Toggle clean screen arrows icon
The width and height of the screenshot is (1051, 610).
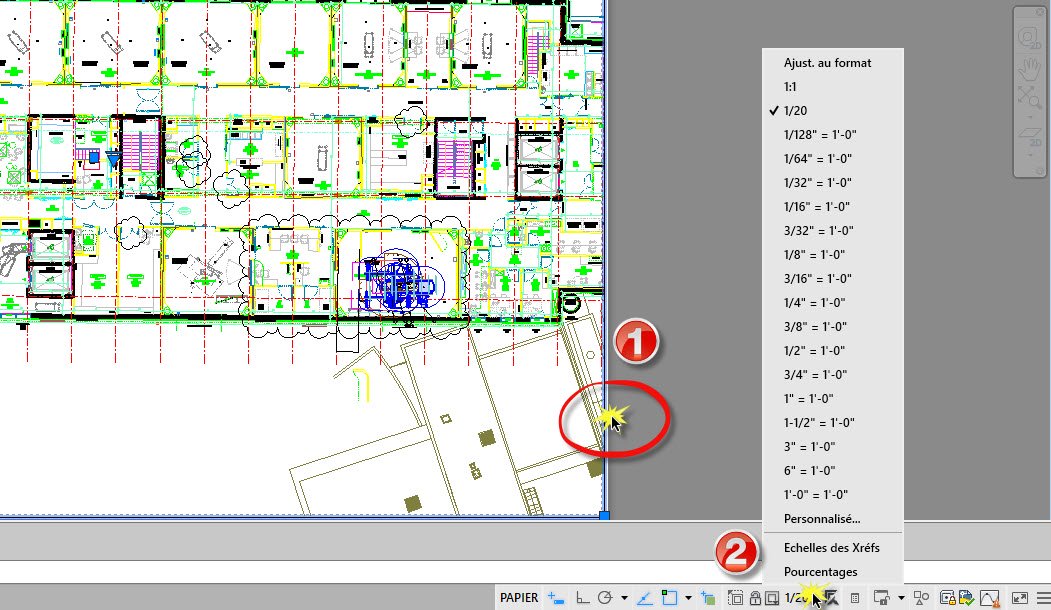1019,598
